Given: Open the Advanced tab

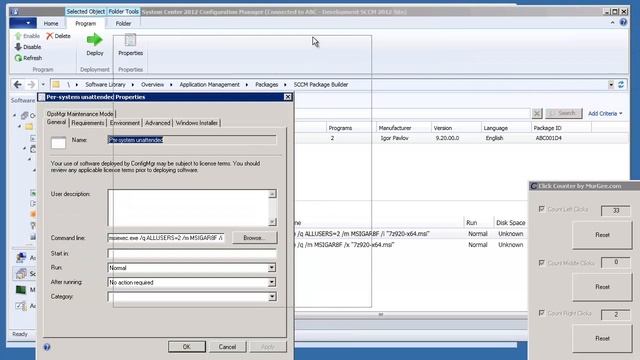Looking at the screenshot, I should pos(158,123).
